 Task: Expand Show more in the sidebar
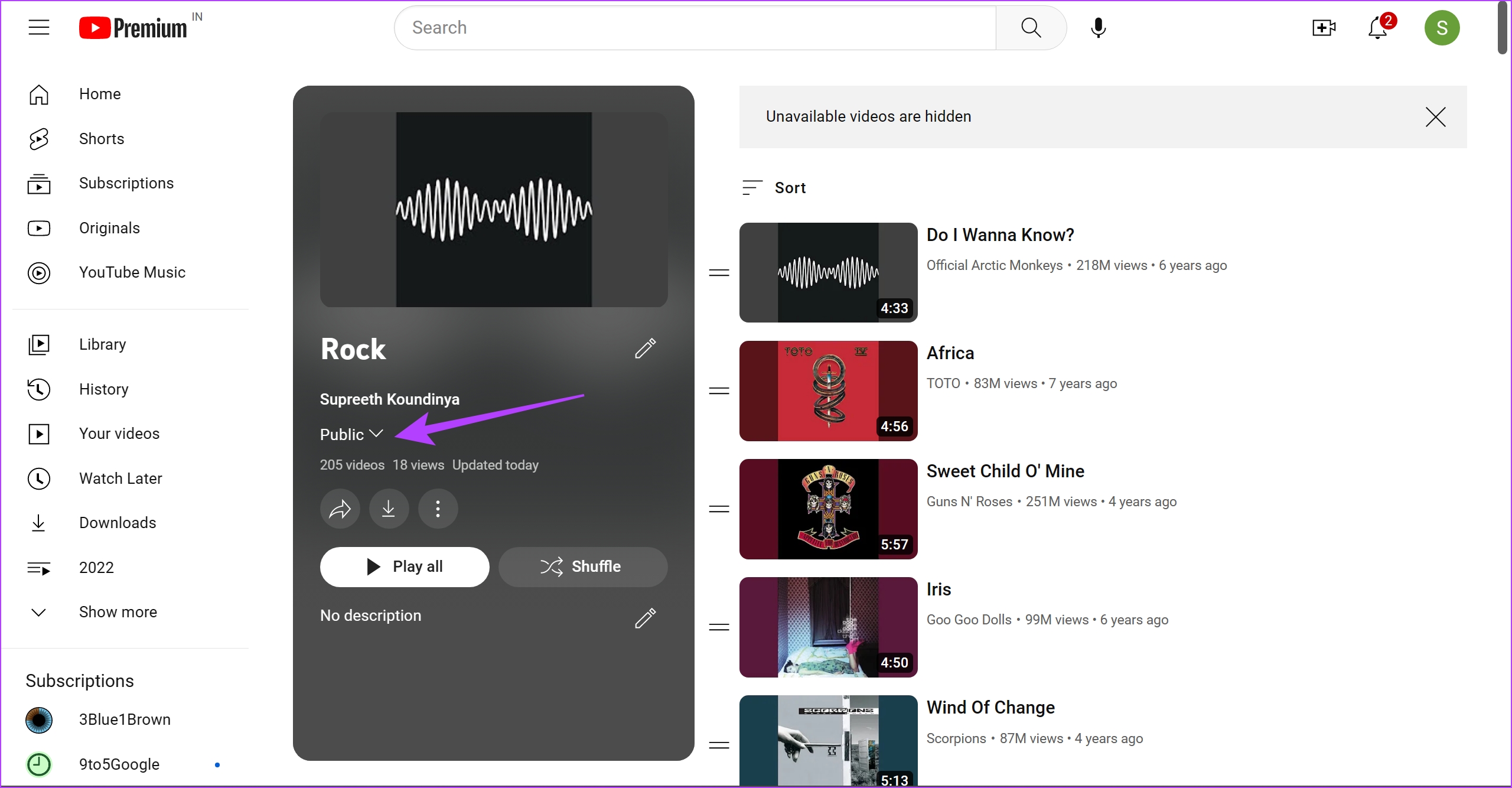point(118,612)
